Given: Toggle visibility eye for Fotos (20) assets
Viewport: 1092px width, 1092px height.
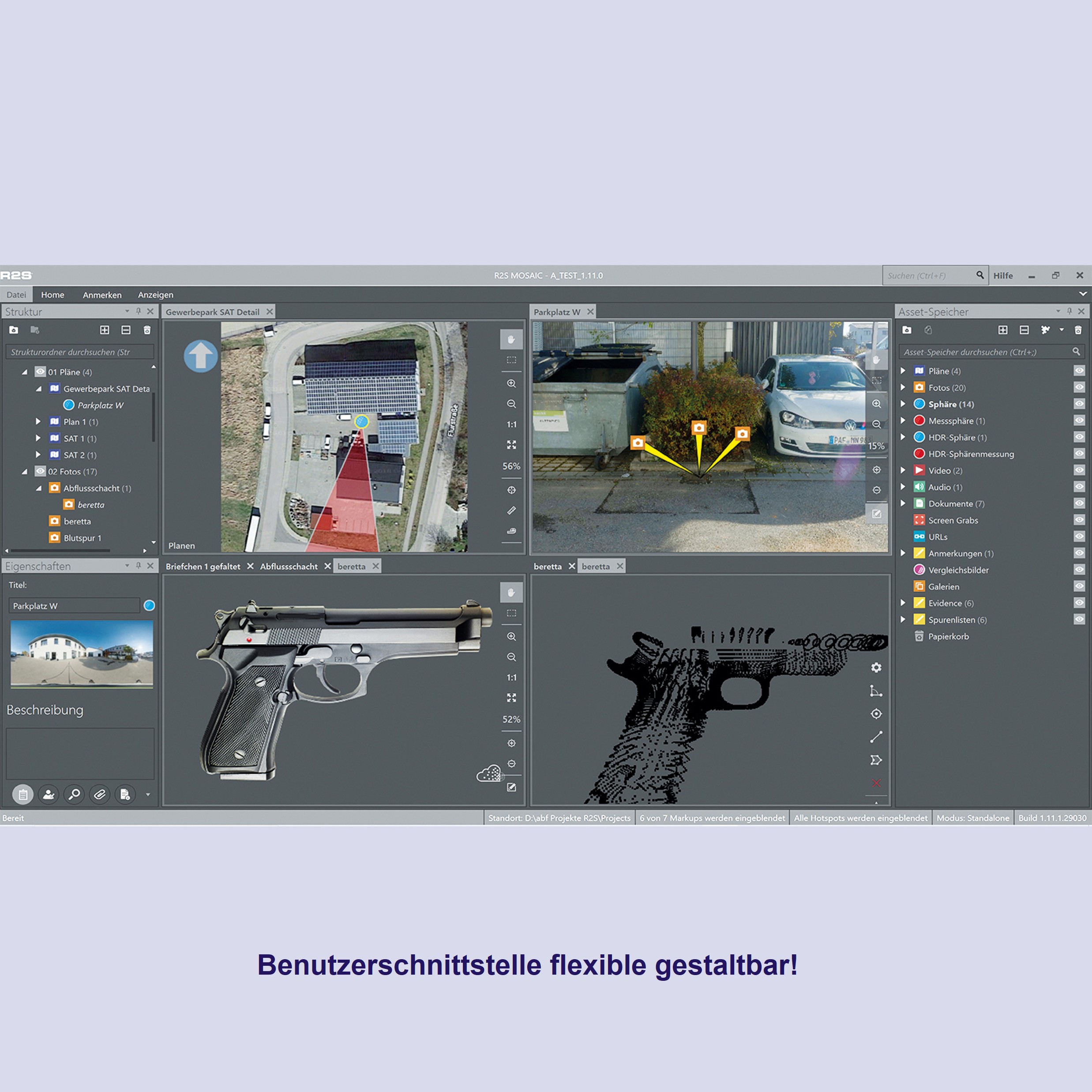Looking at the screenshot, I should 1079,388.
